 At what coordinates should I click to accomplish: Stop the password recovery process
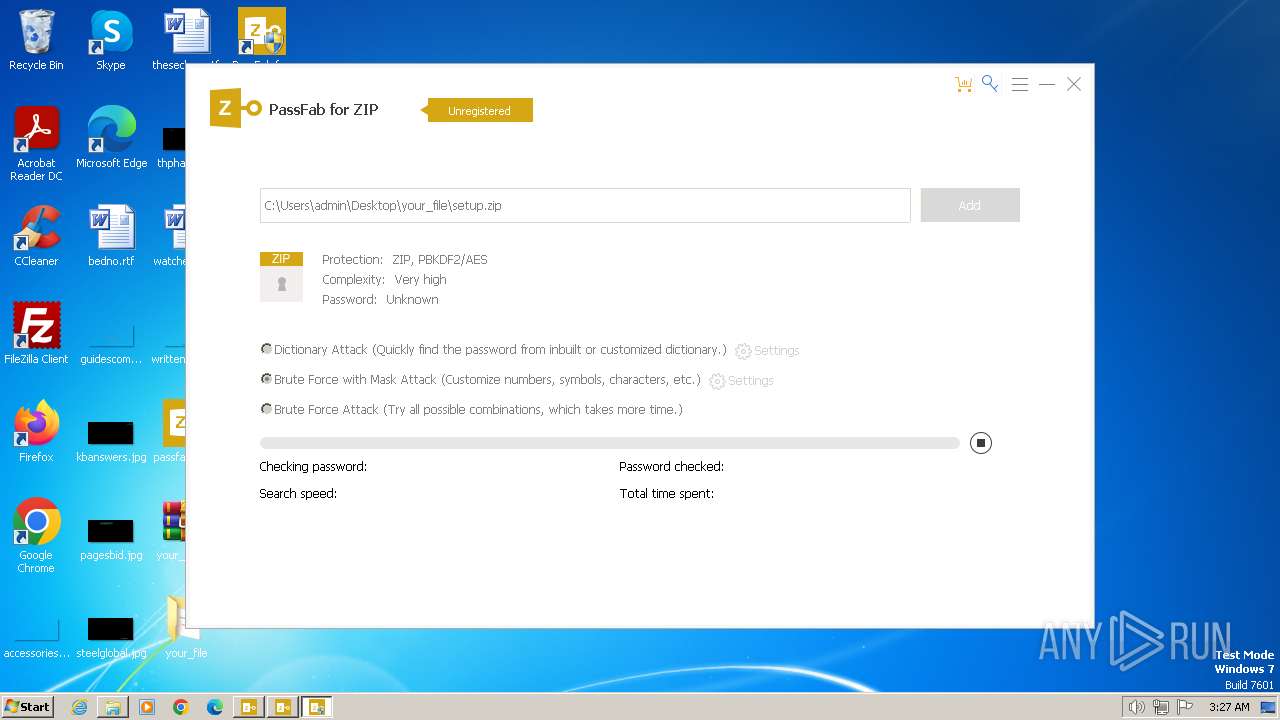click(x=981, y=443)
